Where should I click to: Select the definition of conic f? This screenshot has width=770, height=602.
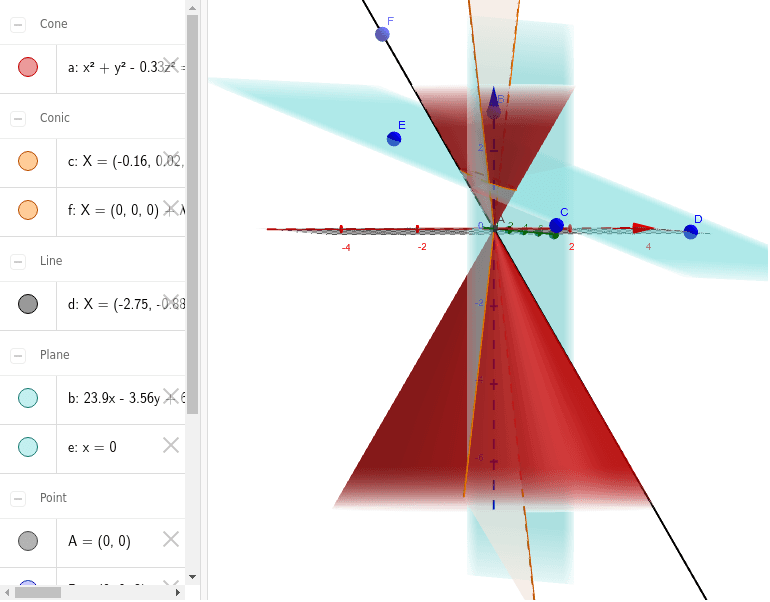[127, 210]
